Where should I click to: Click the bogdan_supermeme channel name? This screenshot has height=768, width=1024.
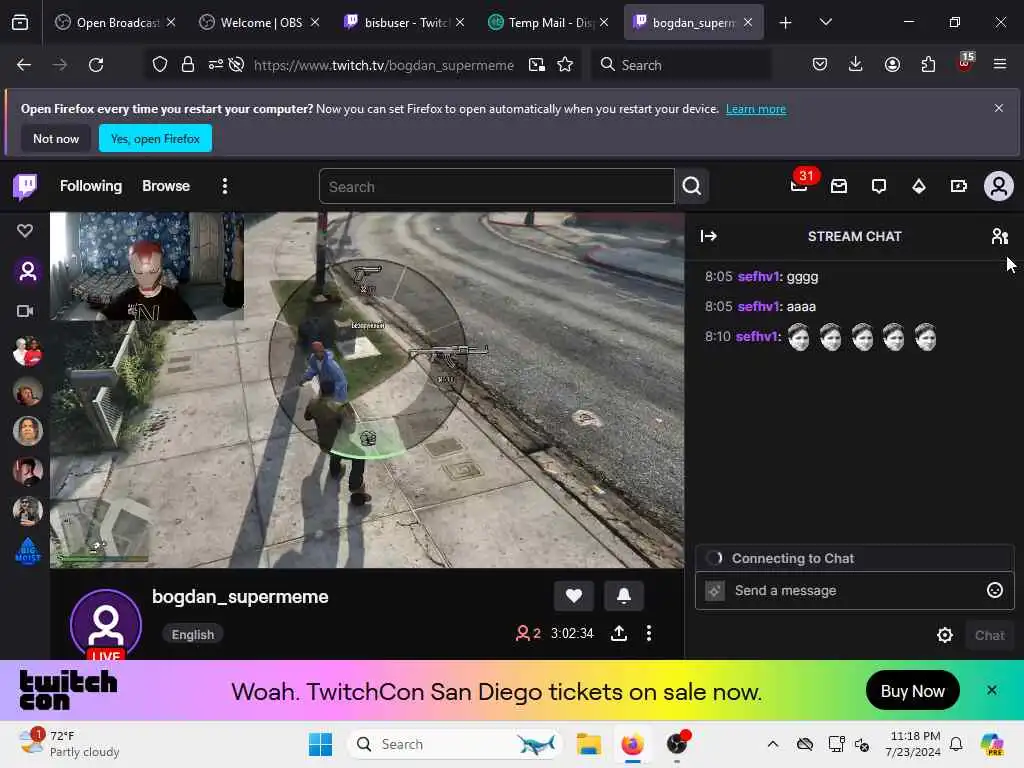[x=240, y=597]
